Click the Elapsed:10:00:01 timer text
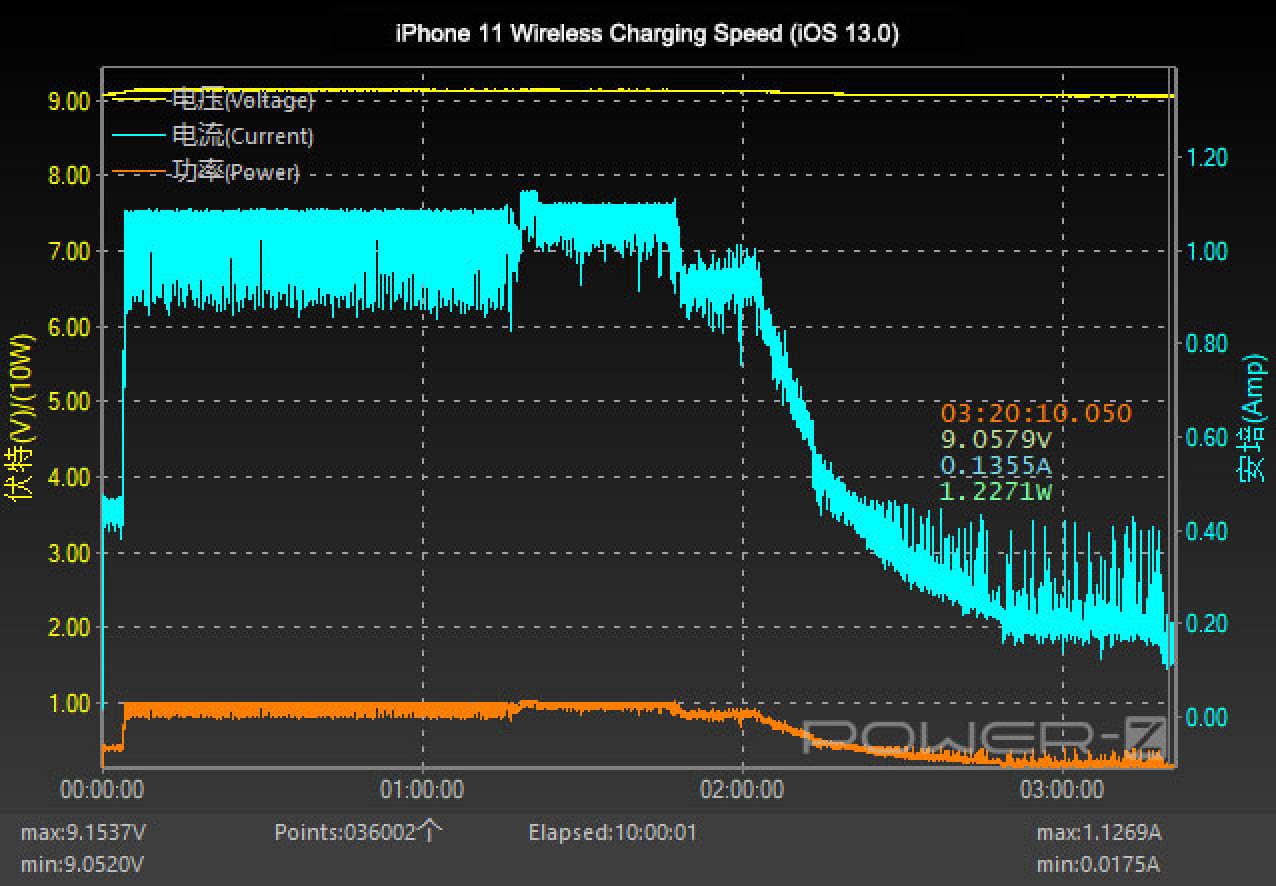The image size is (1276, 886). click(612, 832)
